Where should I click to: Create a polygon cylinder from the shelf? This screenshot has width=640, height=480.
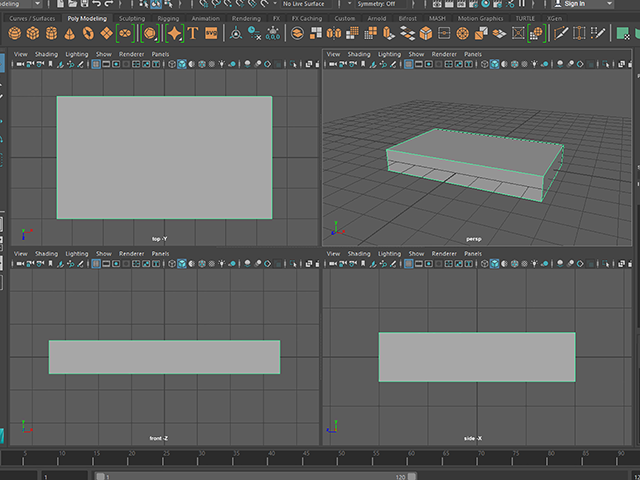pos(51,33)
